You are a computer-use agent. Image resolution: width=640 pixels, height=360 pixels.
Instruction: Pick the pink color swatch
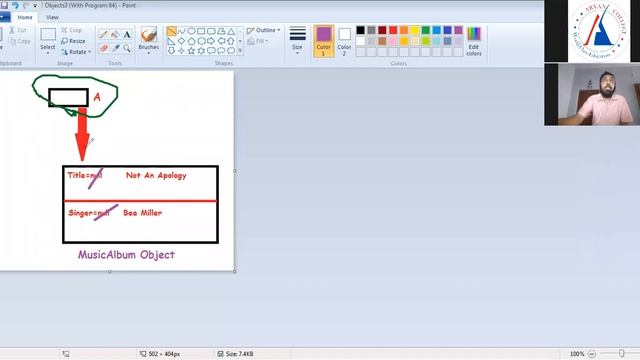[x=393, y=41]
